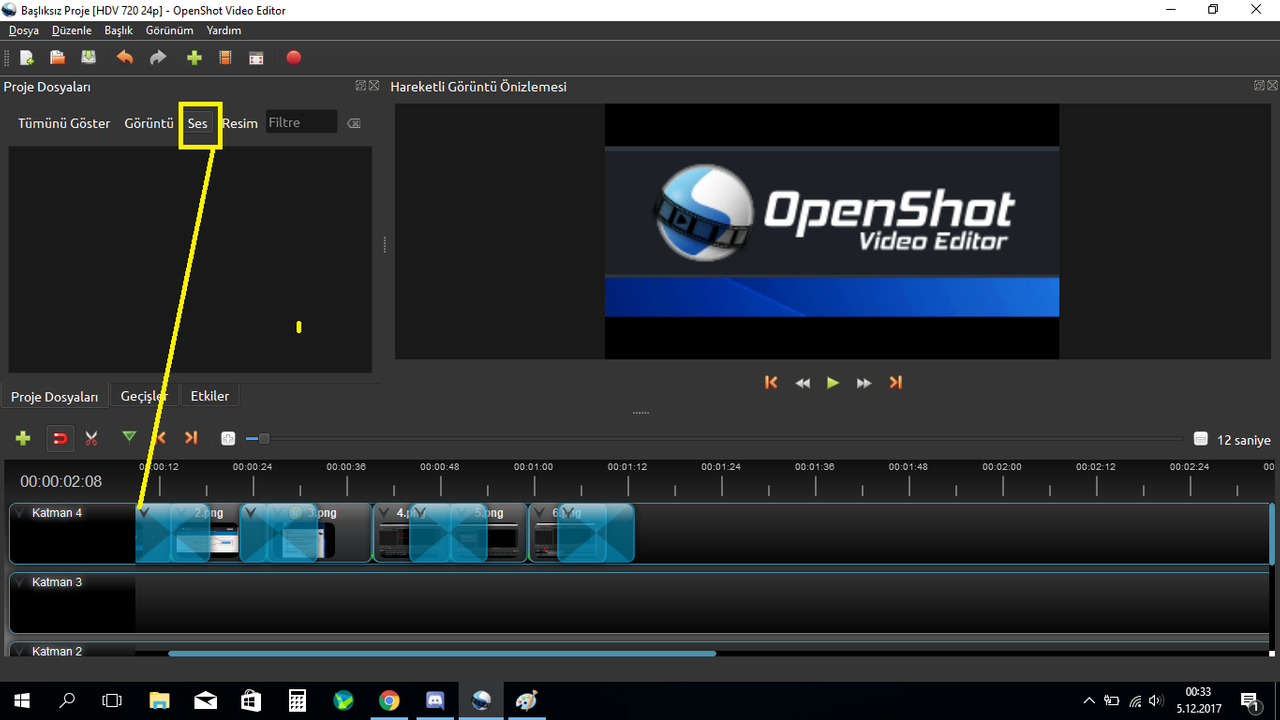Viewport: 1280px width, 720px height.
Task: Choose a profile with the film strip icon
Action: [x=225, y=58]
